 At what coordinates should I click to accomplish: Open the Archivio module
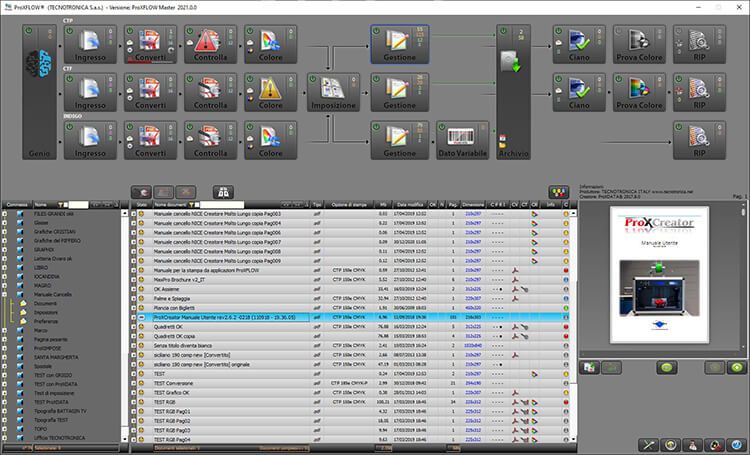click(513, 92)
